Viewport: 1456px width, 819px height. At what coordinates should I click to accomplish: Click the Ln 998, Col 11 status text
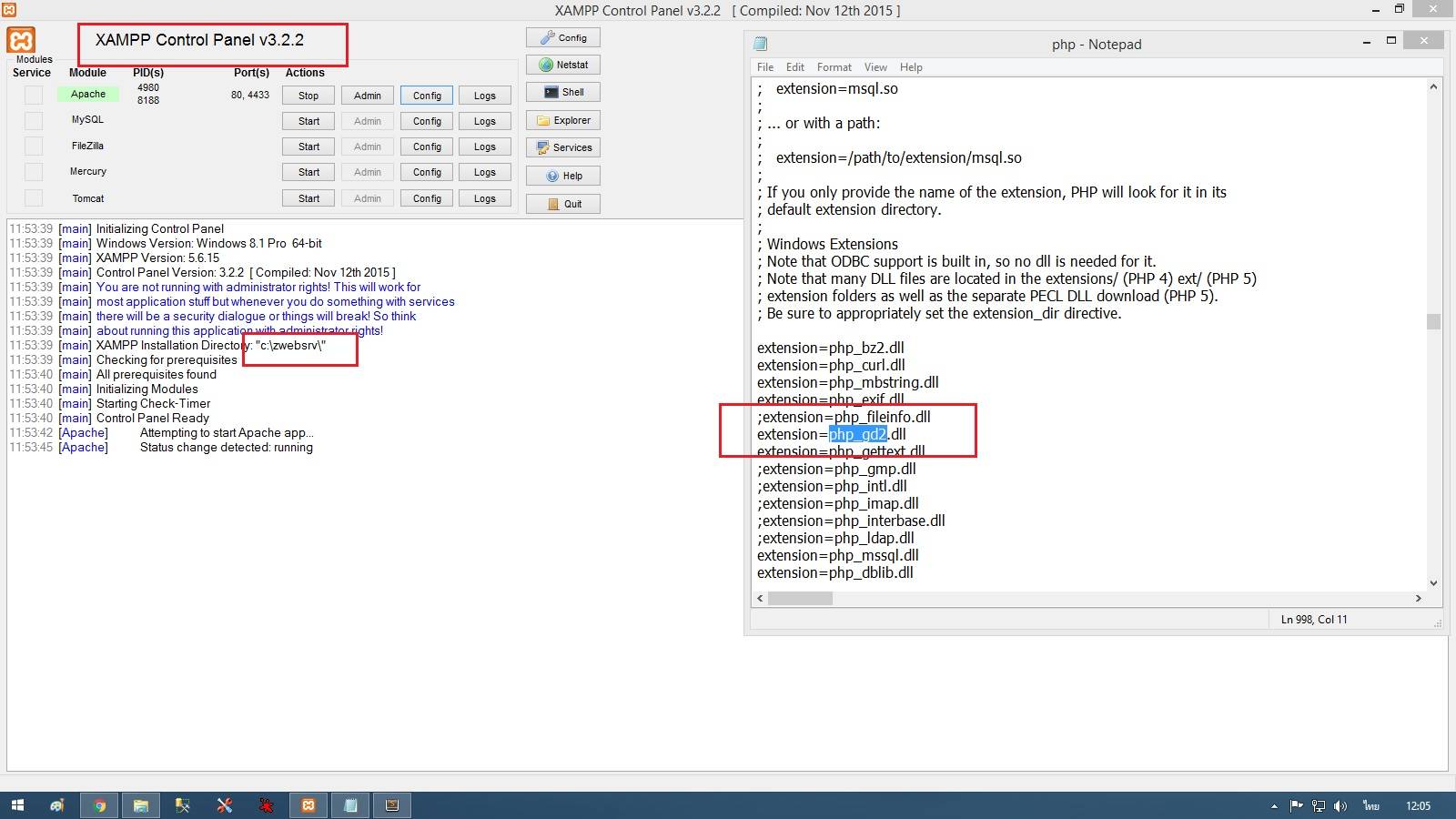point(1314,619)
